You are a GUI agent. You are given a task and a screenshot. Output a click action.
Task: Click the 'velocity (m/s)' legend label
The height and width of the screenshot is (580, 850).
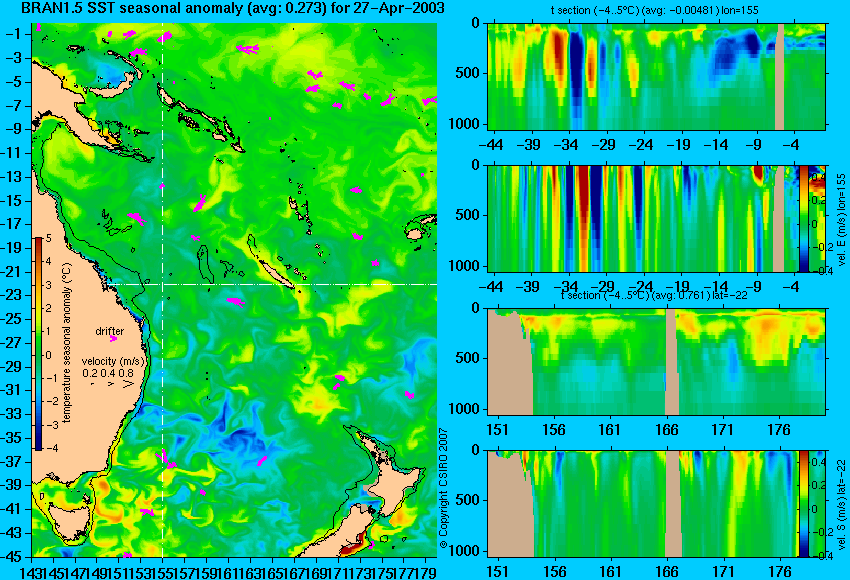113,361
